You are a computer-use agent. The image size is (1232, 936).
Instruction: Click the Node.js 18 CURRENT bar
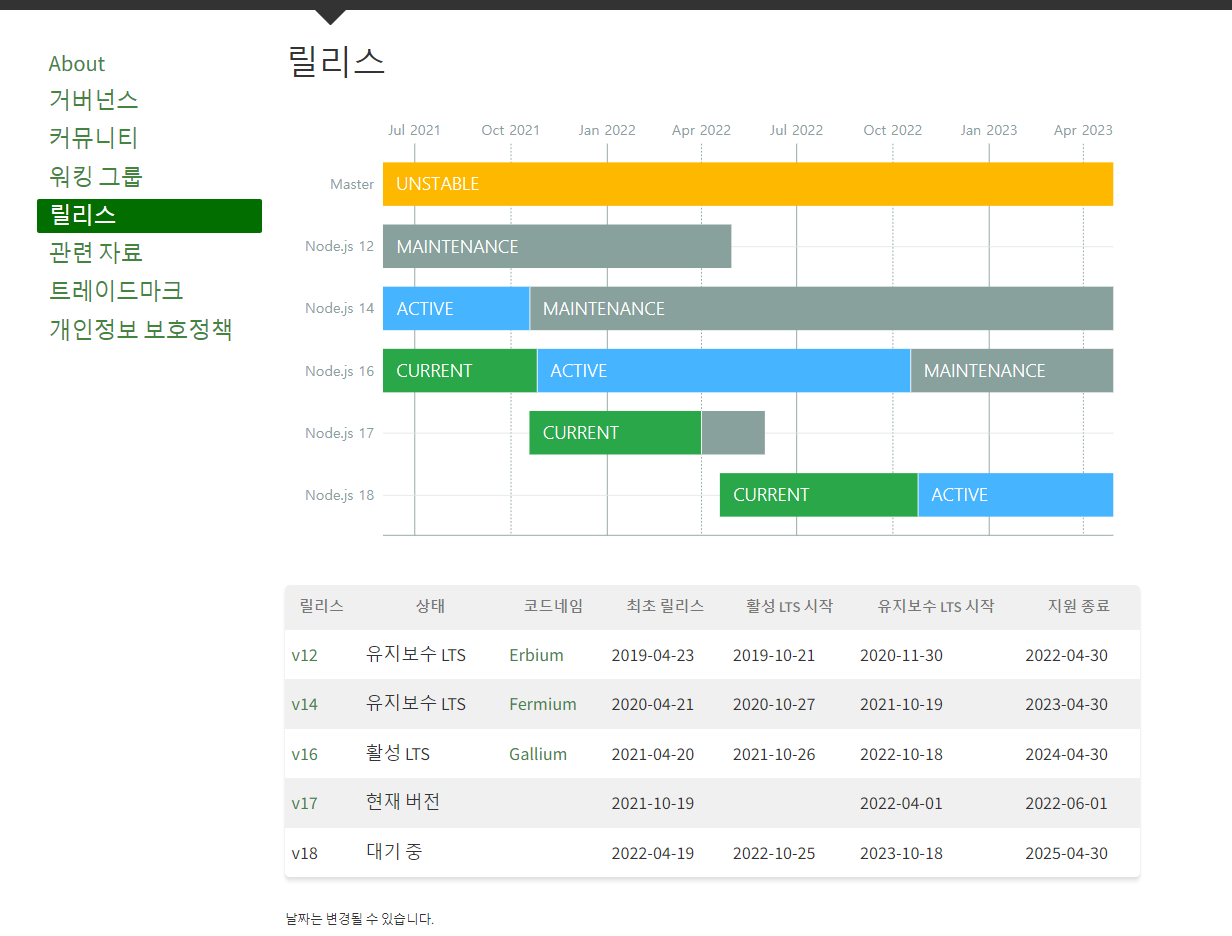(819, 494)
